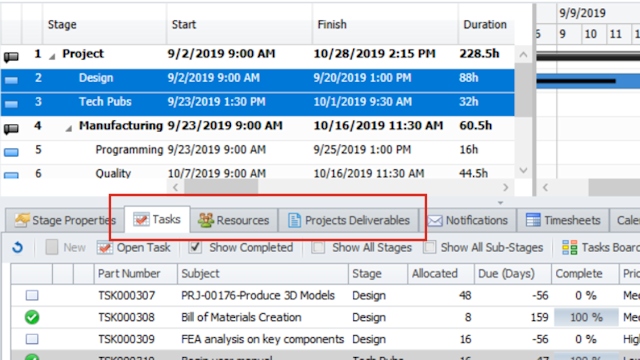Select the Programming stage row
This screenshot has width=640, height=360.
pos(258,150)
